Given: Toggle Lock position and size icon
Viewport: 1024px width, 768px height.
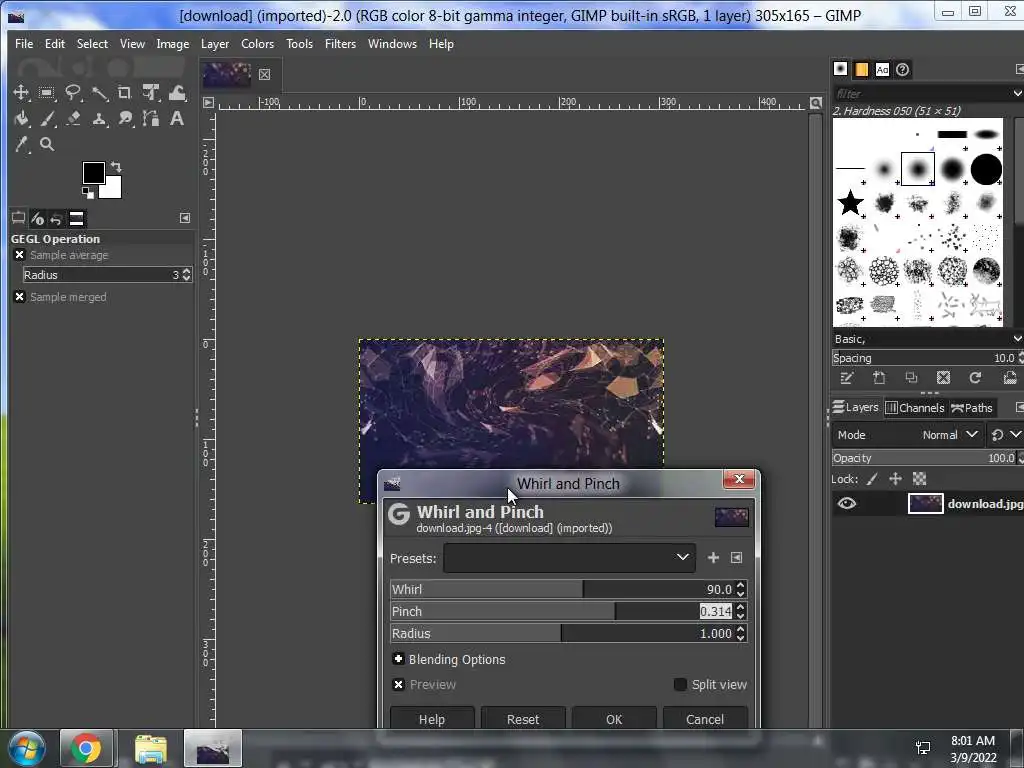Looking at the screenshot, I should 895,479.
